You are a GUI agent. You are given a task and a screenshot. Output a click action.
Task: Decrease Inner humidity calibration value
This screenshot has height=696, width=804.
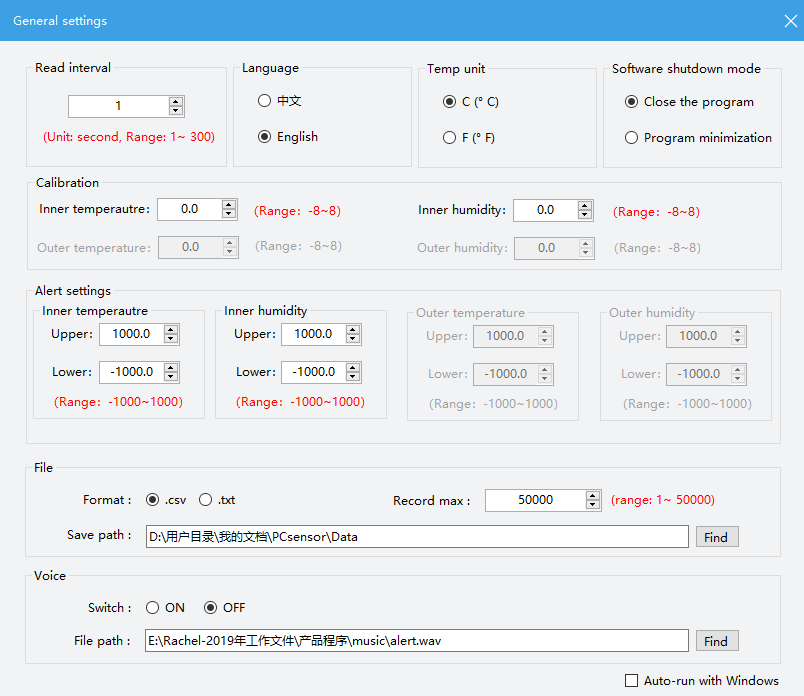click(585, 215)
